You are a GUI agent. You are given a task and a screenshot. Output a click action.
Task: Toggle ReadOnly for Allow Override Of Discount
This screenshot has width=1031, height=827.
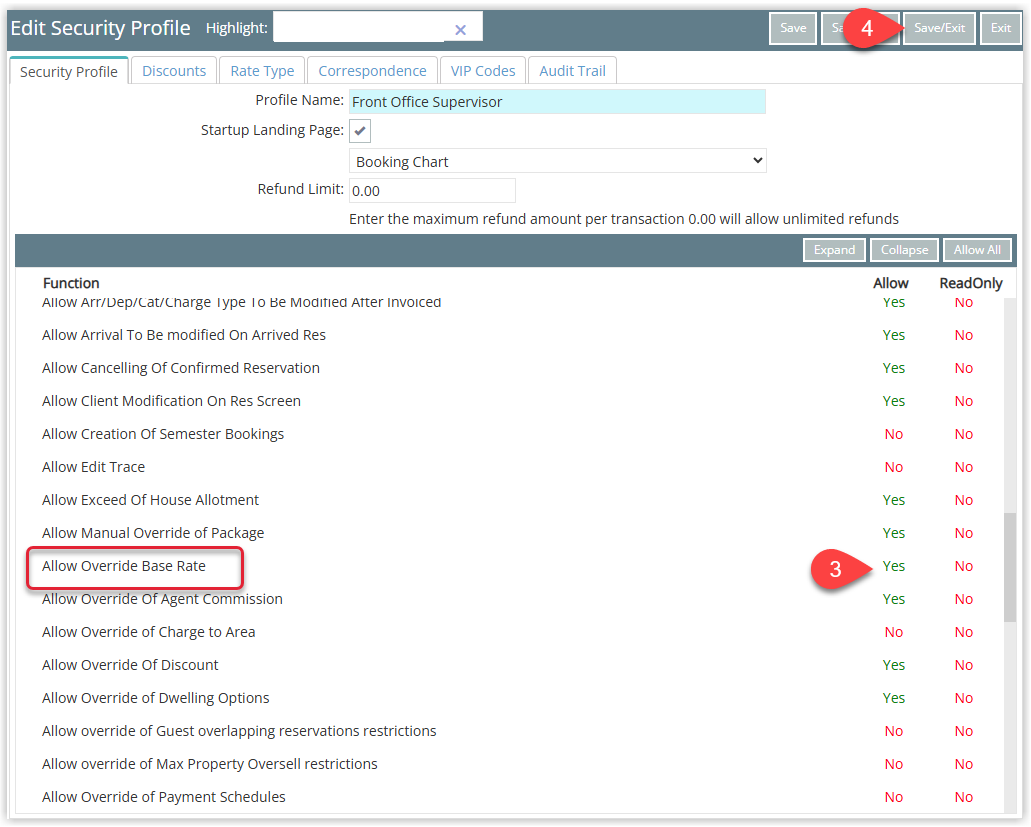964,665
